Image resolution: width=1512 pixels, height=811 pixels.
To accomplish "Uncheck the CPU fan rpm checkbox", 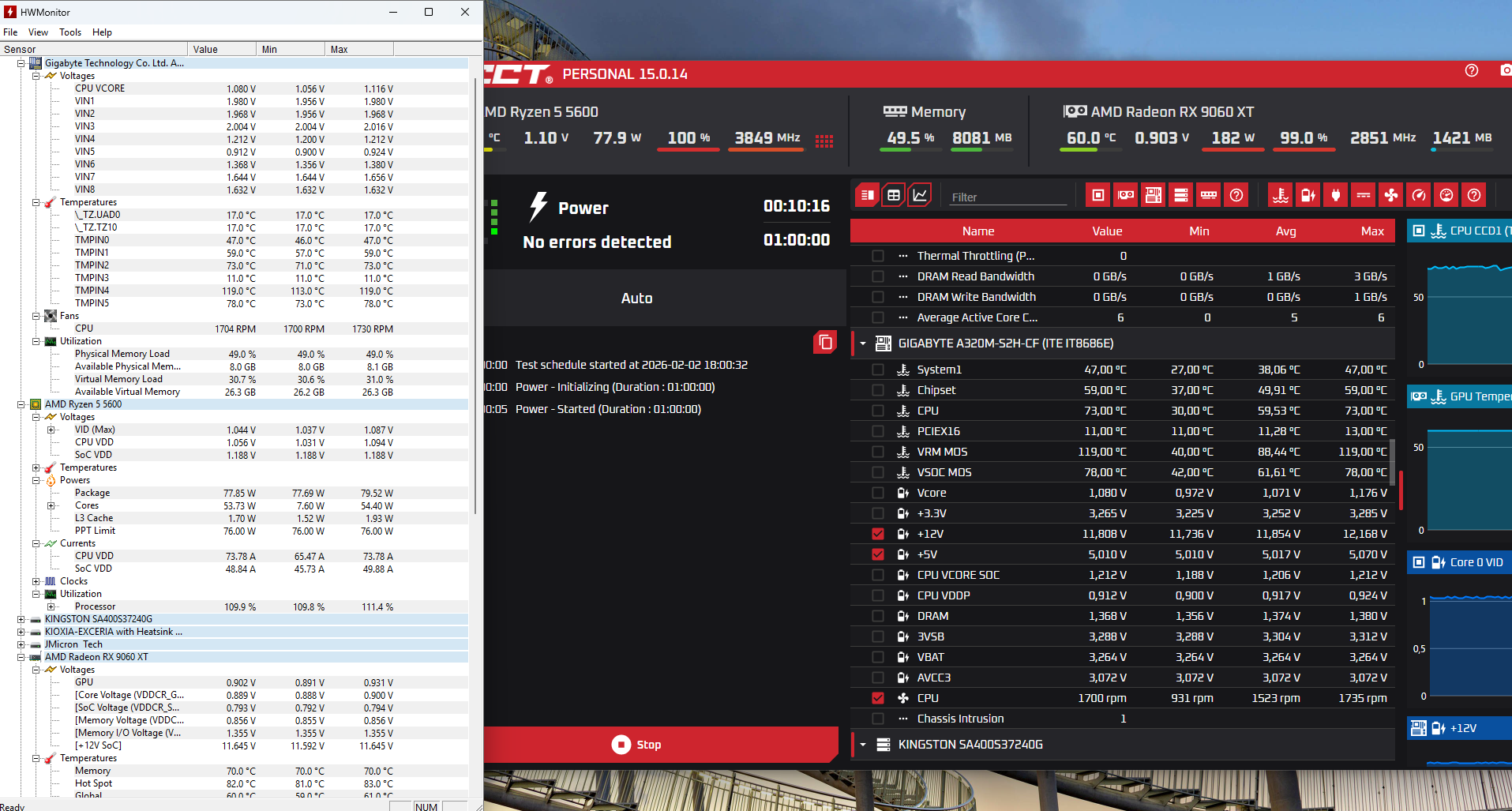I will point(878,698).
